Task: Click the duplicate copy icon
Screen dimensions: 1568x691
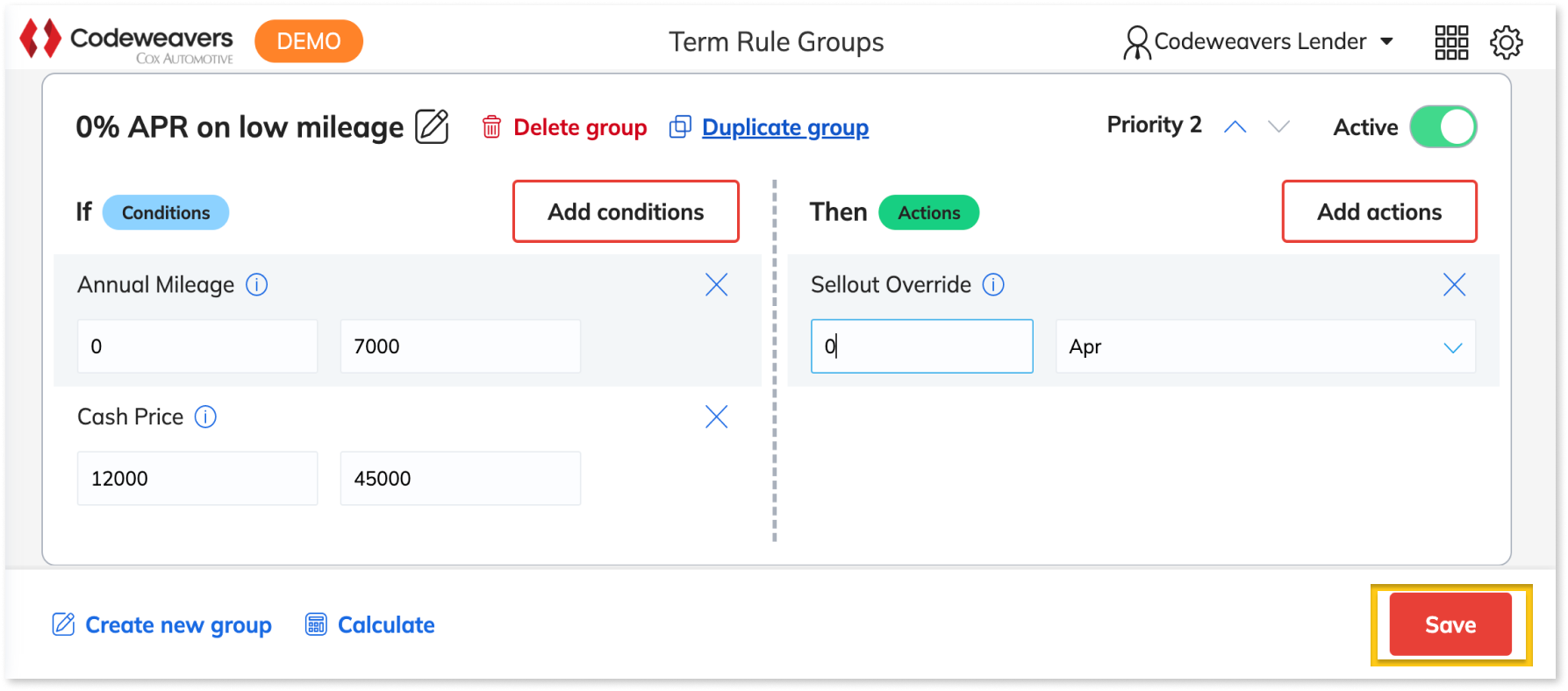Action: pos(680,127)
